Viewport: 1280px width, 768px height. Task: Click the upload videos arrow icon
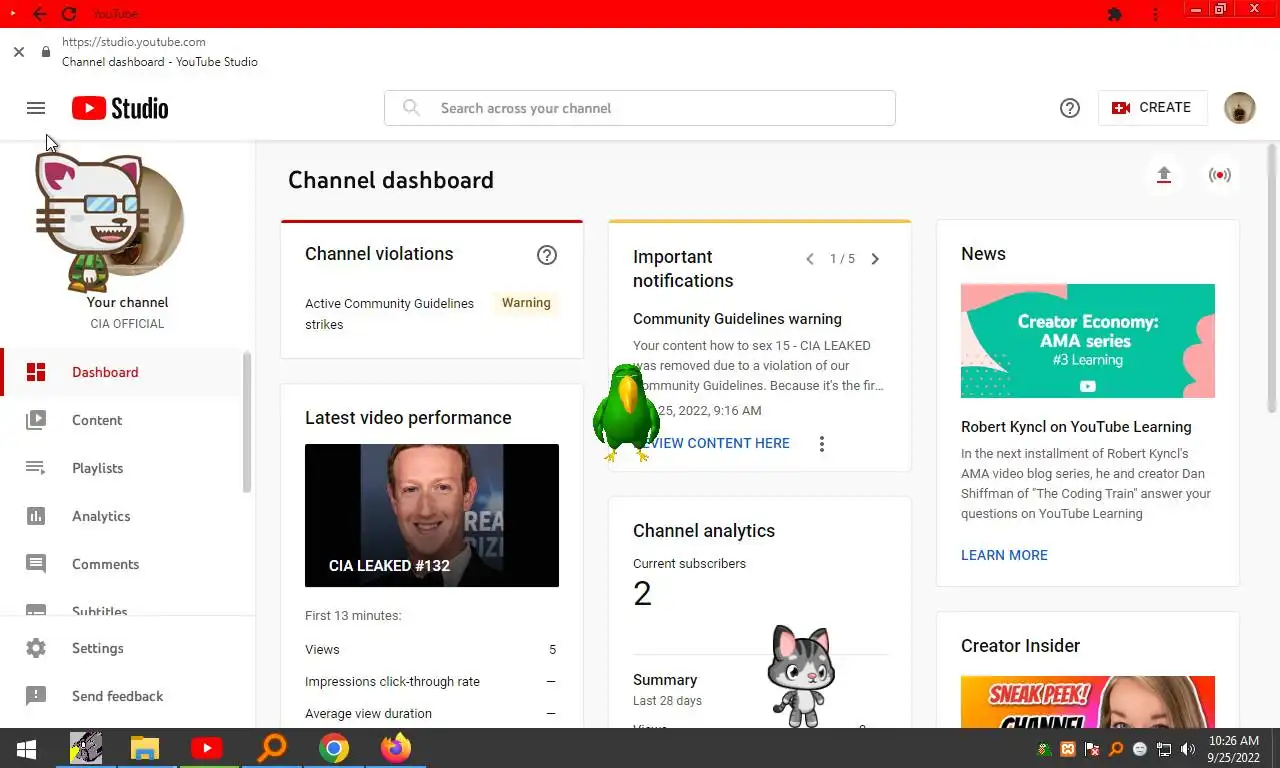click(x=1163, y=175)
